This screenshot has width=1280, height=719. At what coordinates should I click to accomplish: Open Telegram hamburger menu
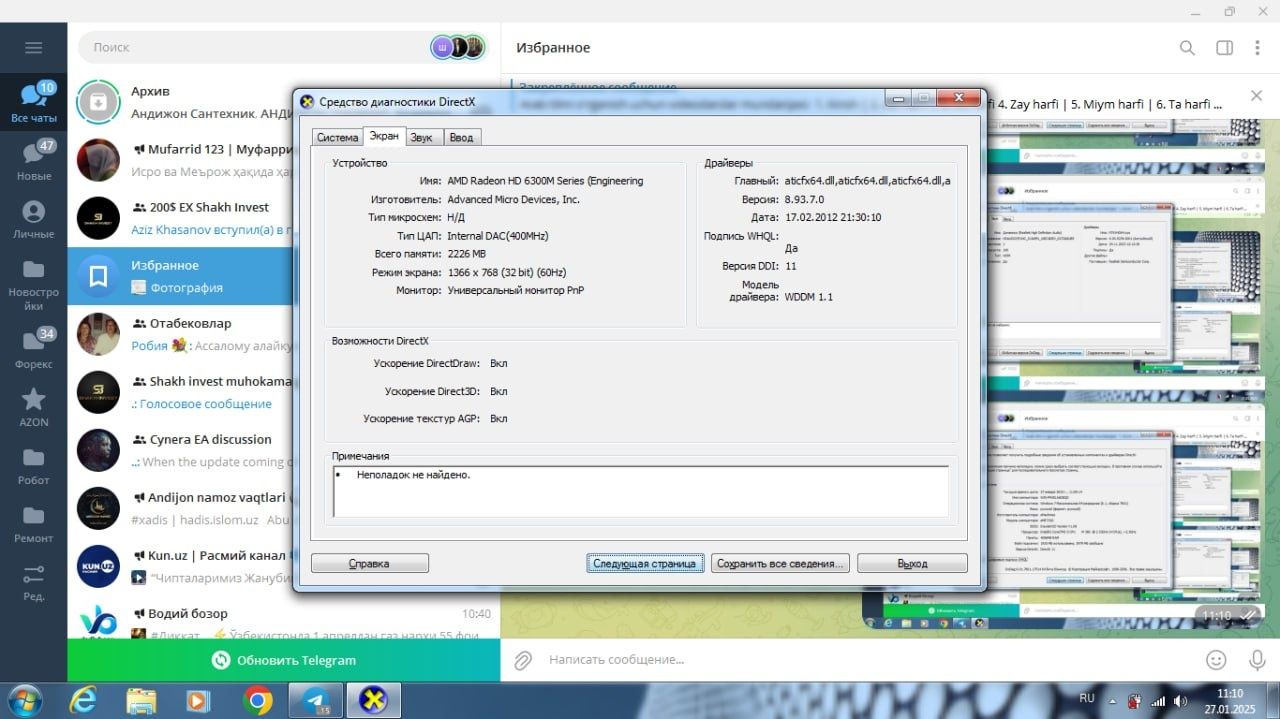(x=33, y=48)
